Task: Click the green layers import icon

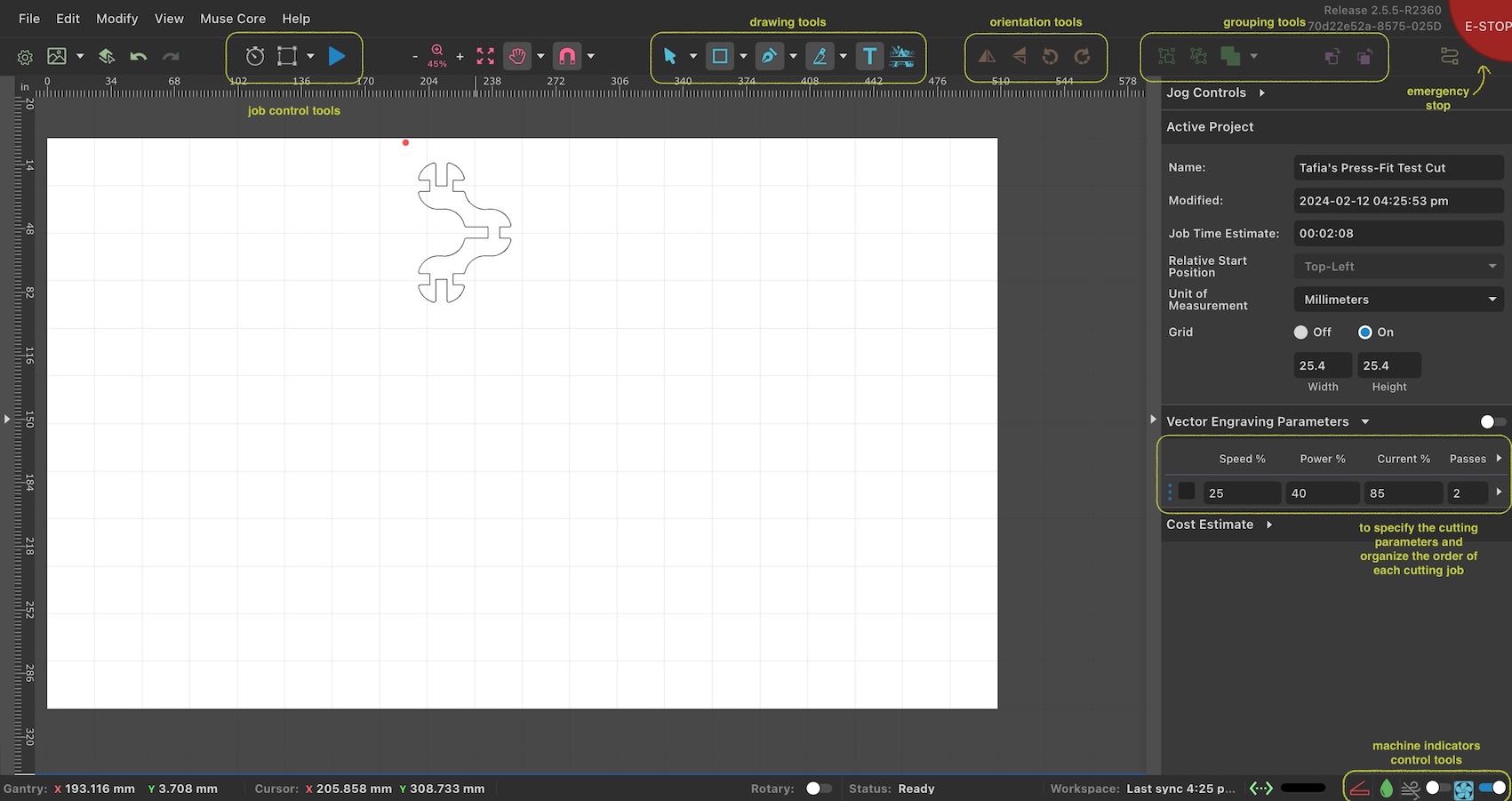Action: 107,56
